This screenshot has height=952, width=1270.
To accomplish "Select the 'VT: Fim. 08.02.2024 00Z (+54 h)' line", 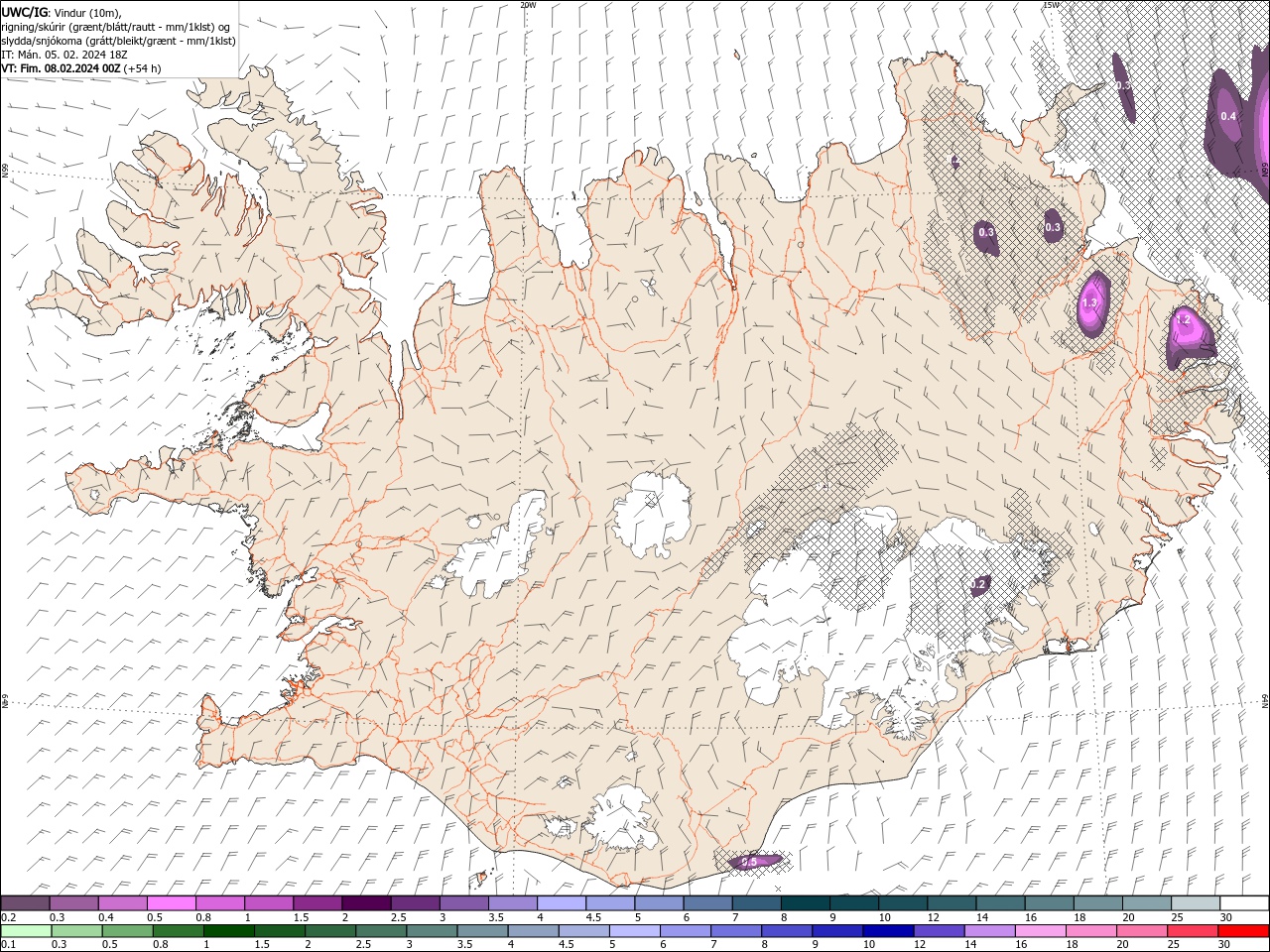I will pyautogui.click(x=81, y=68).
